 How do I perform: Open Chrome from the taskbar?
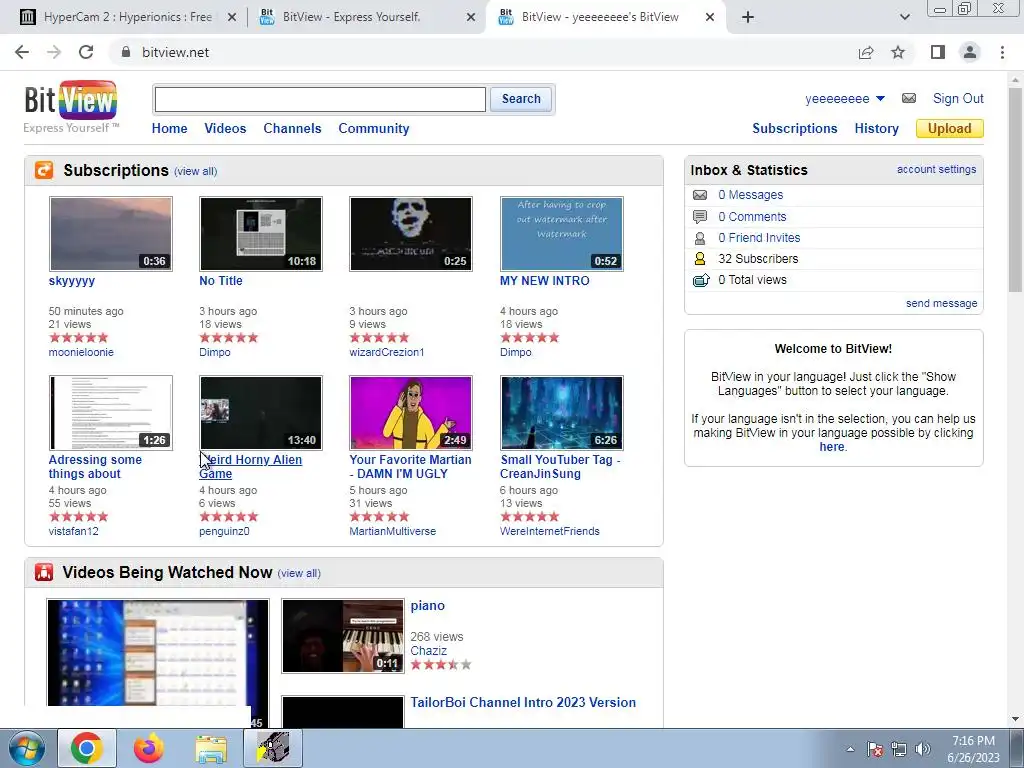(87, 748)
